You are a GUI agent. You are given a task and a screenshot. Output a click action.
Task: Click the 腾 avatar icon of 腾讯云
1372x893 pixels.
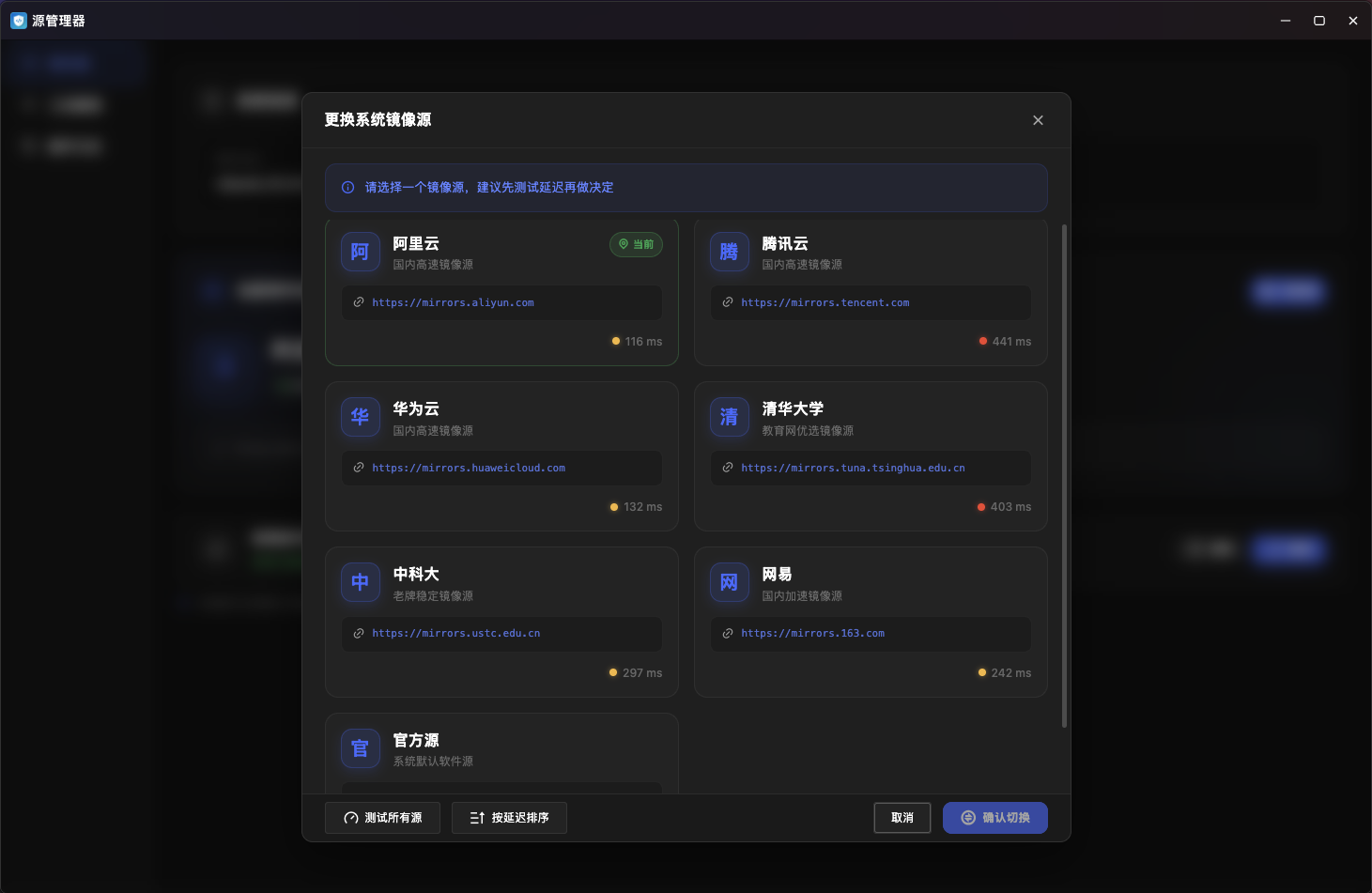click(729, 252)
